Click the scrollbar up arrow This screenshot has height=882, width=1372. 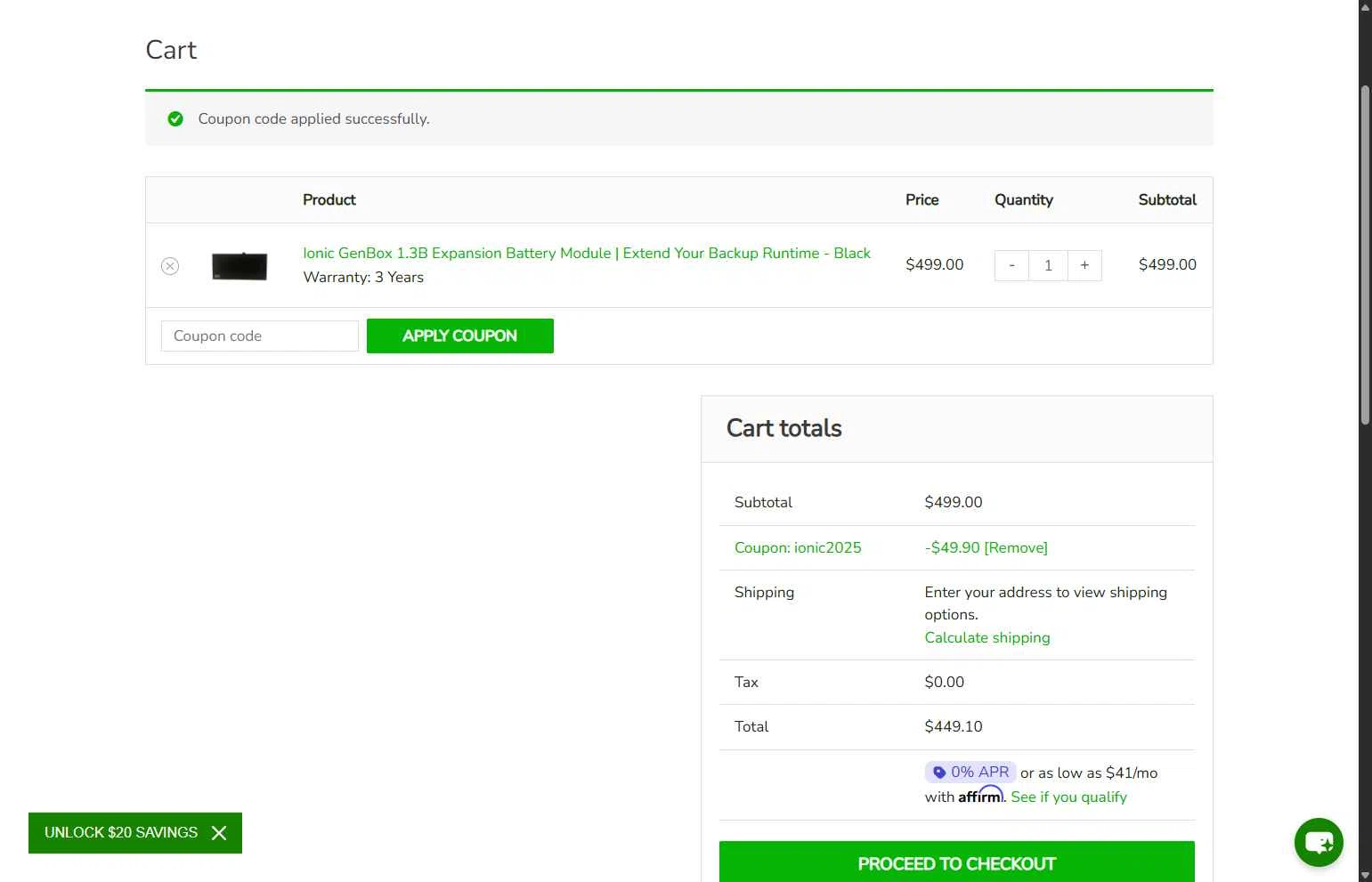1365,6
